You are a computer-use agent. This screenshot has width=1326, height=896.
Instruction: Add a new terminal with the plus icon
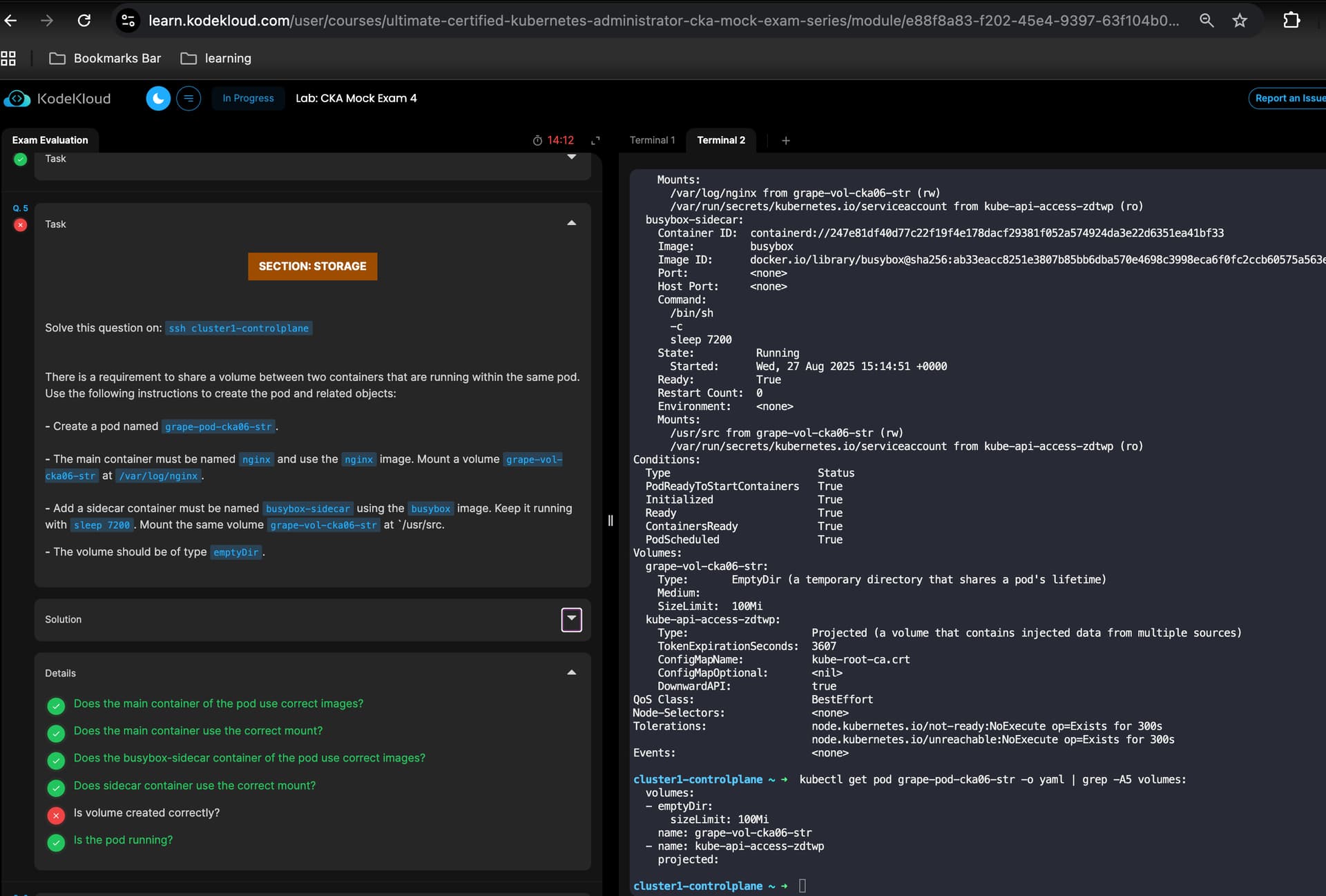(x=785, y=140)
